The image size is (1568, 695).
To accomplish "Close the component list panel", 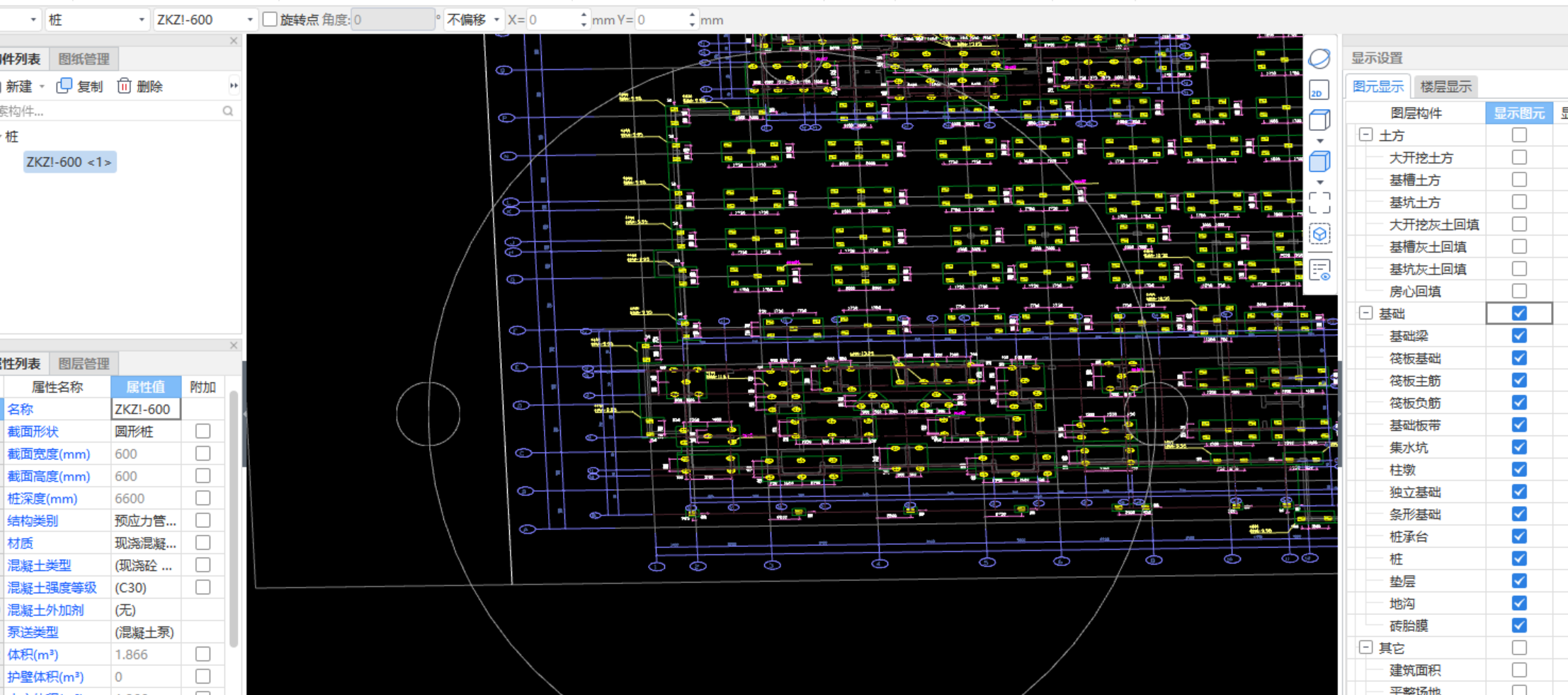I will coord(234,41).
